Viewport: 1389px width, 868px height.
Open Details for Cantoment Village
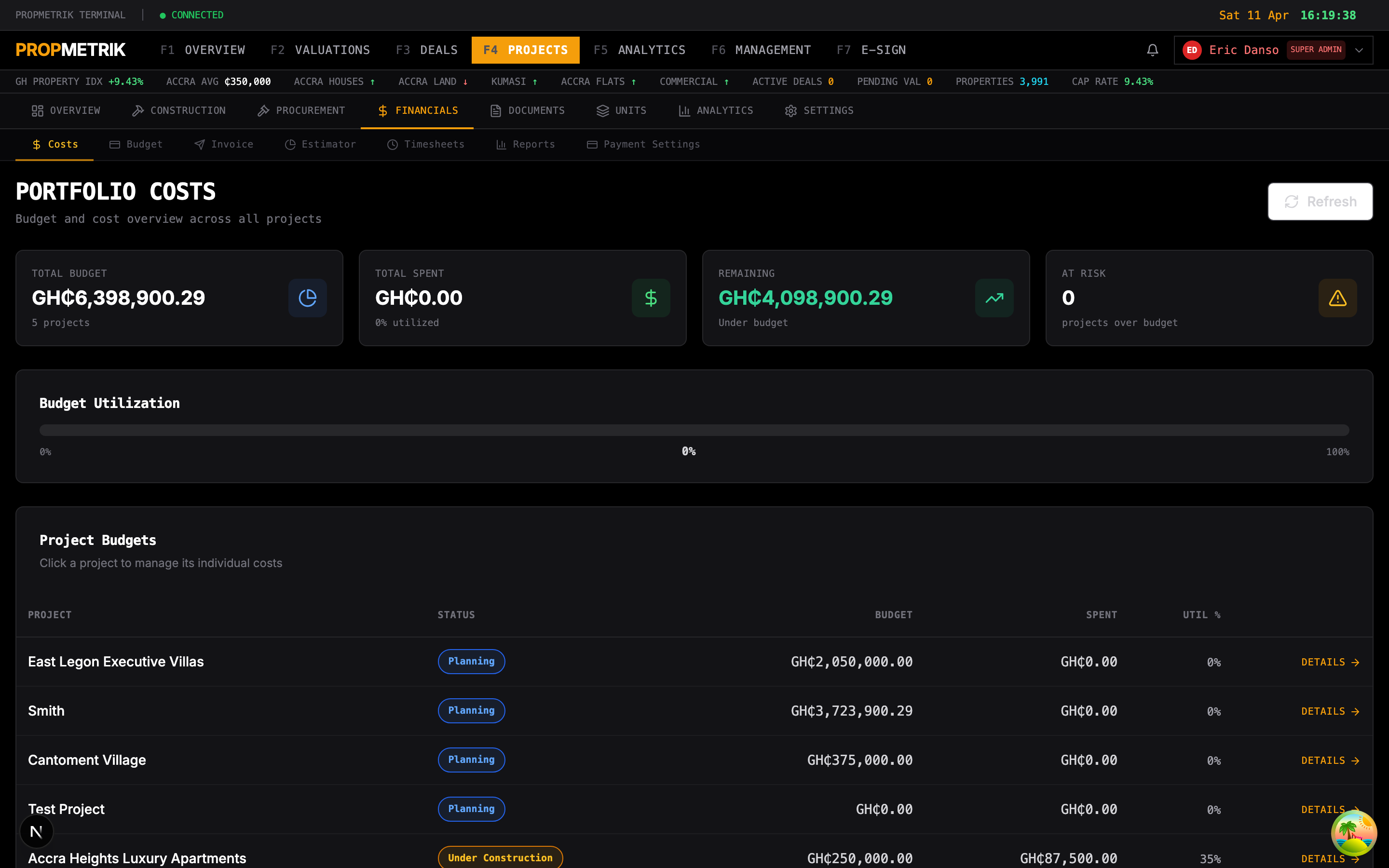click(1330, 760)
